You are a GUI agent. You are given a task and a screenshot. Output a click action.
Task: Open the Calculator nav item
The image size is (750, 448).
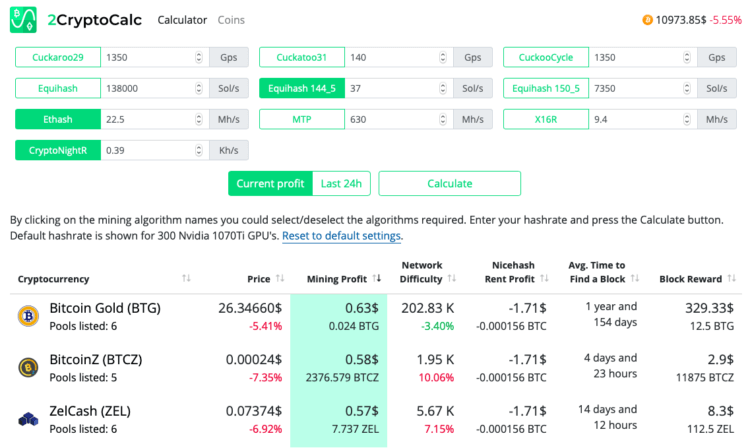point(182,20)
